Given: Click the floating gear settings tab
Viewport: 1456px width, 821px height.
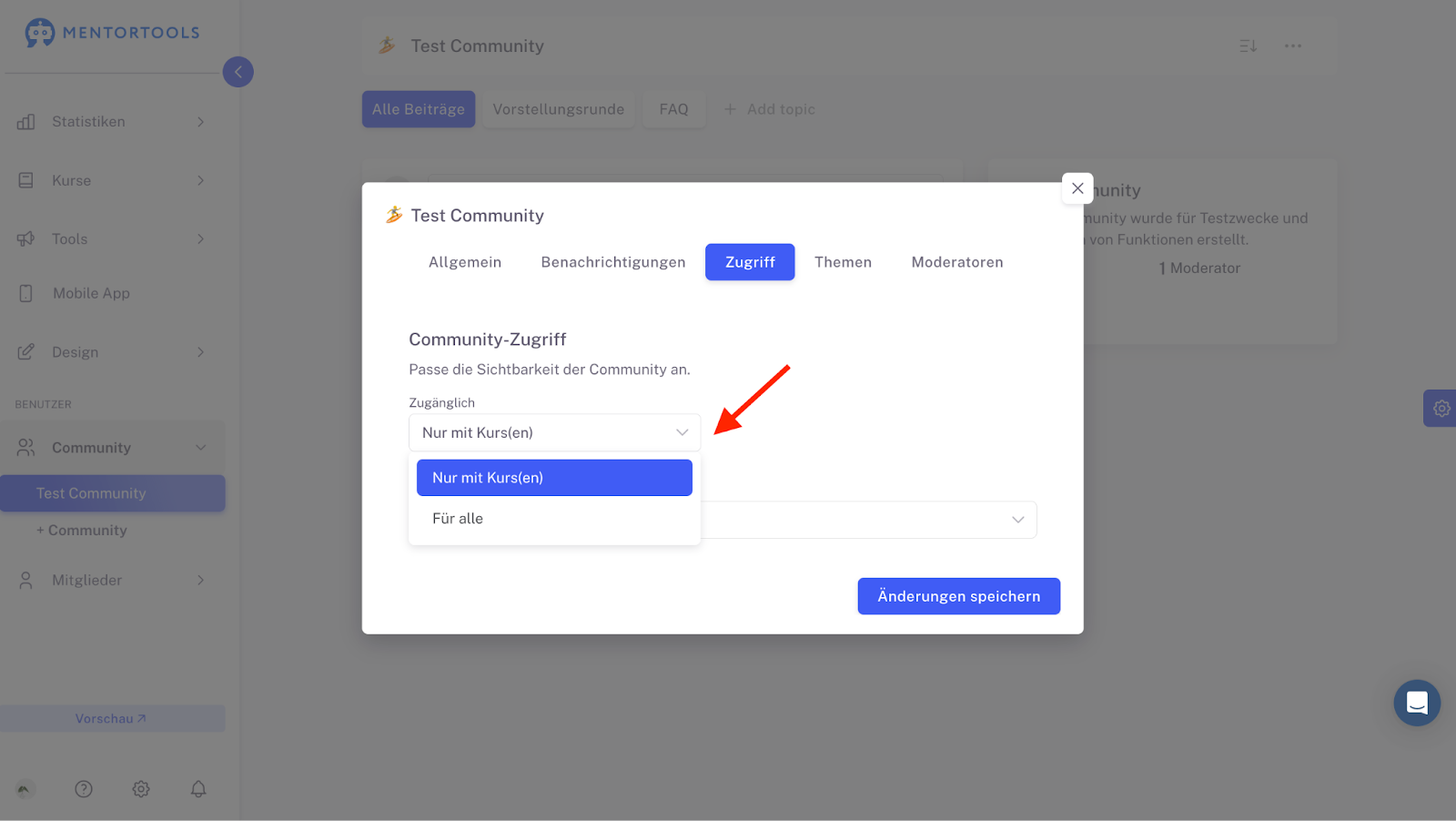Looking at the screenshot, I should [1441, 409].
